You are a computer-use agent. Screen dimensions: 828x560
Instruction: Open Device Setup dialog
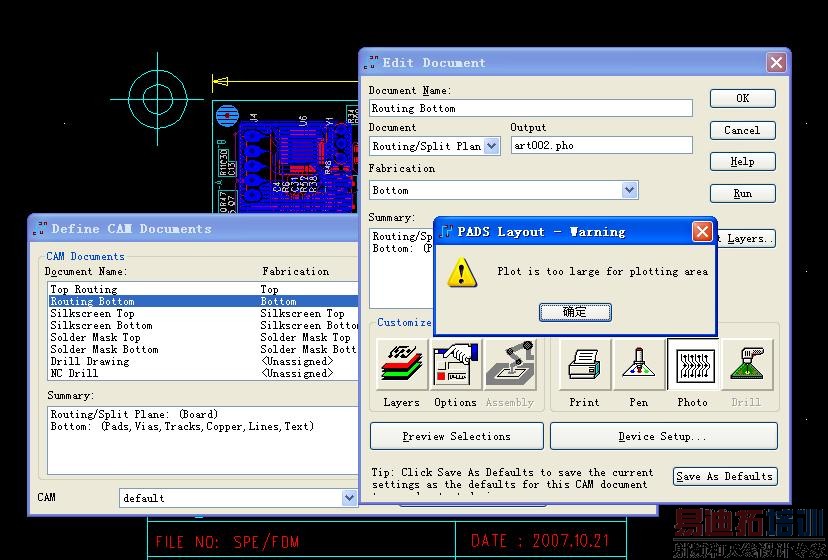[664, 436]
